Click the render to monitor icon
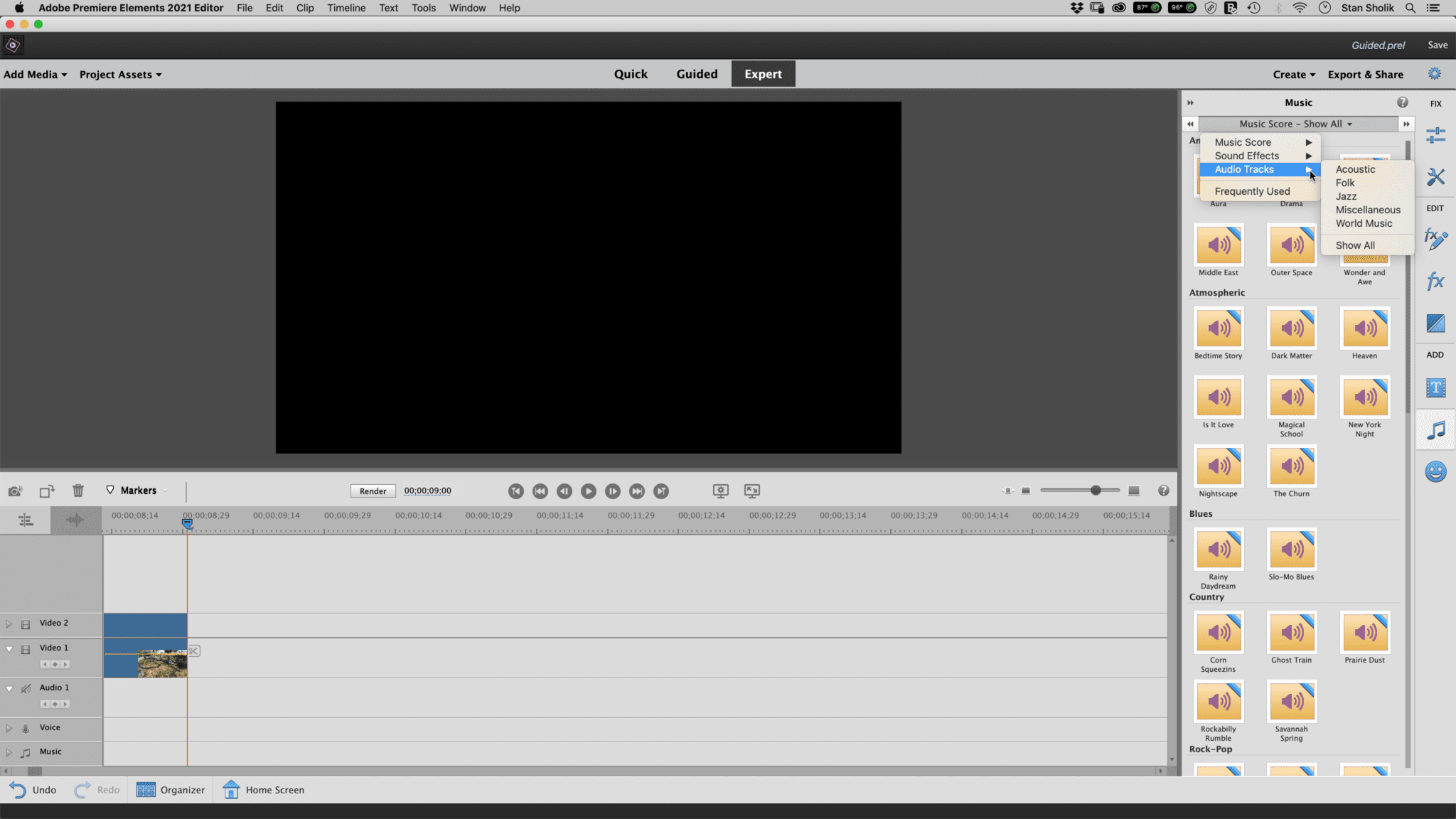 [x=720, y=491]
